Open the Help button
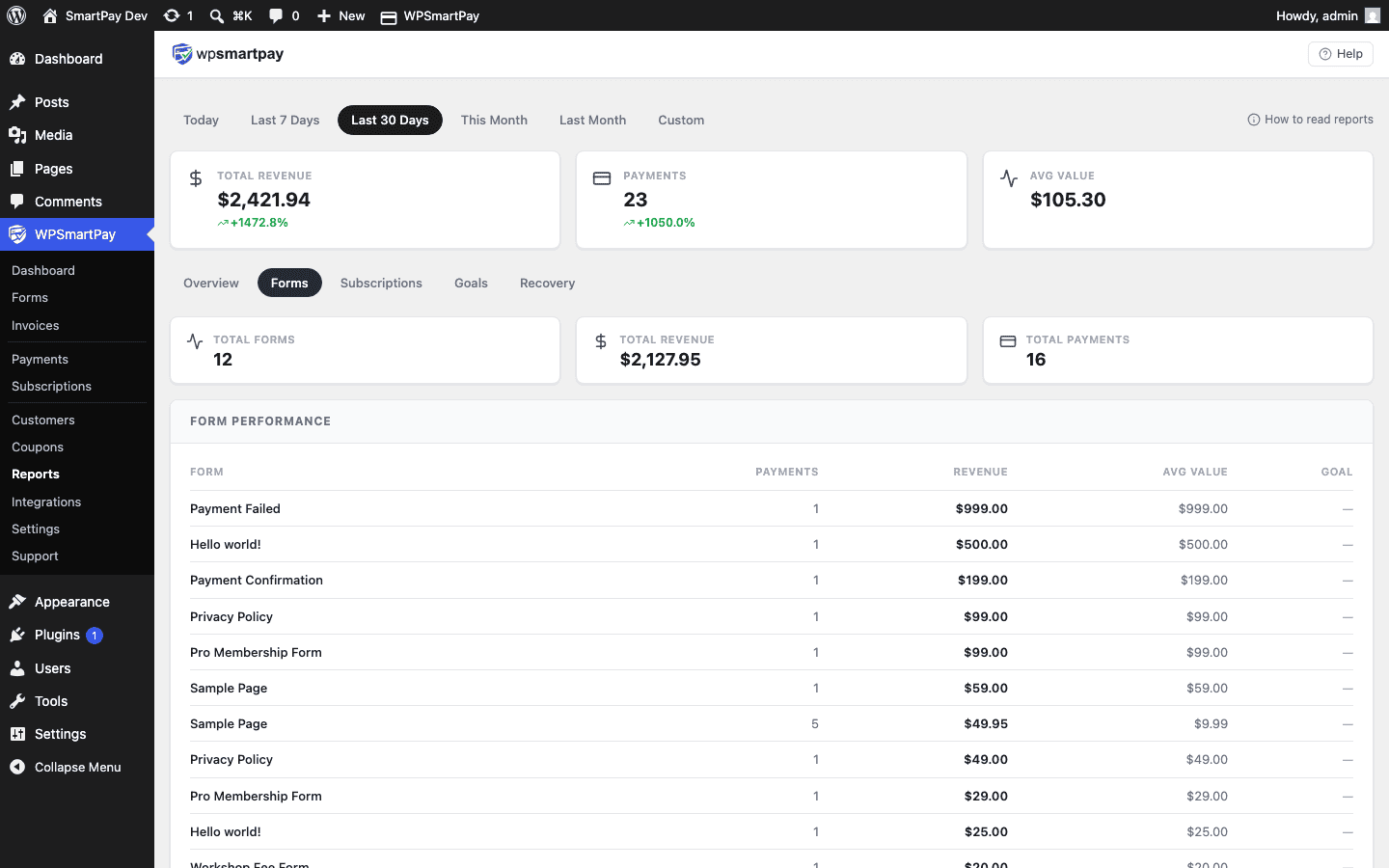1389x868 pixels. tap(1341, 54)
